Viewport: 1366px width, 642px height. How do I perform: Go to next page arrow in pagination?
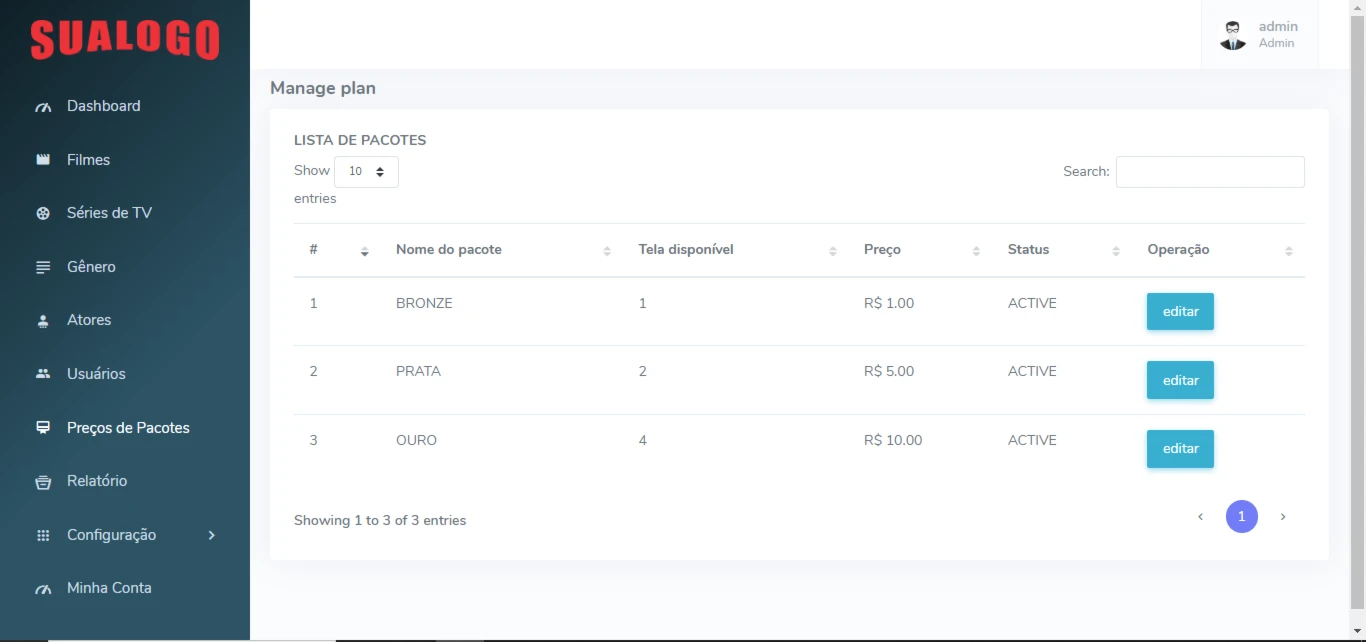[1283, 517]
